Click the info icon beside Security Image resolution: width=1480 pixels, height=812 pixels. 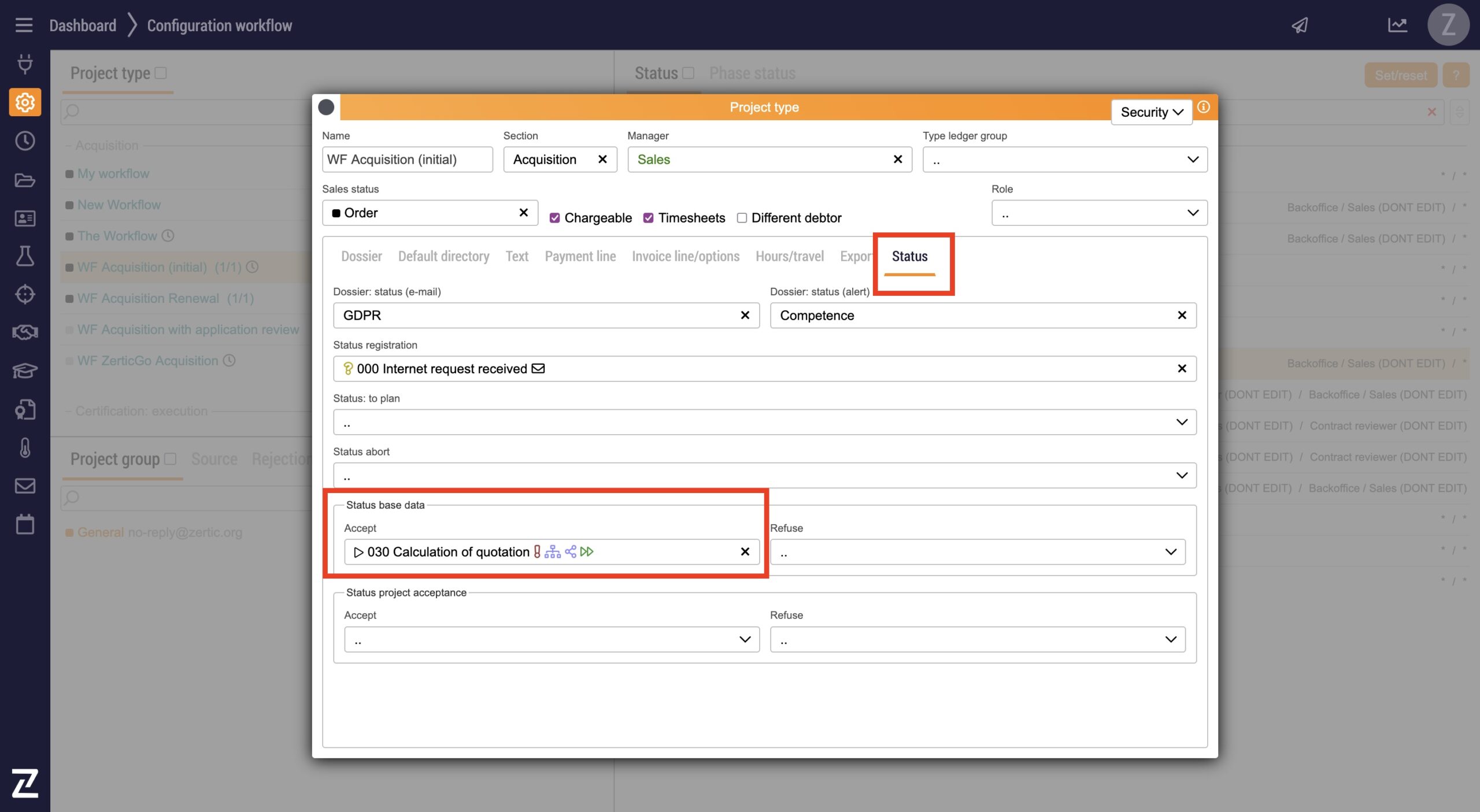coord(1203,107)
